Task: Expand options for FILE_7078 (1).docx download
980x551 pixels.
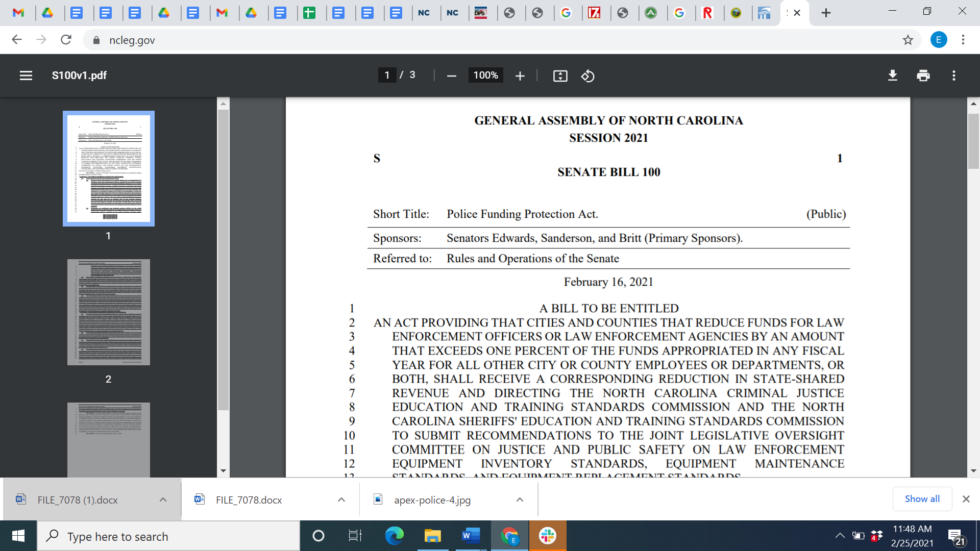Action: tap(163, 500)
